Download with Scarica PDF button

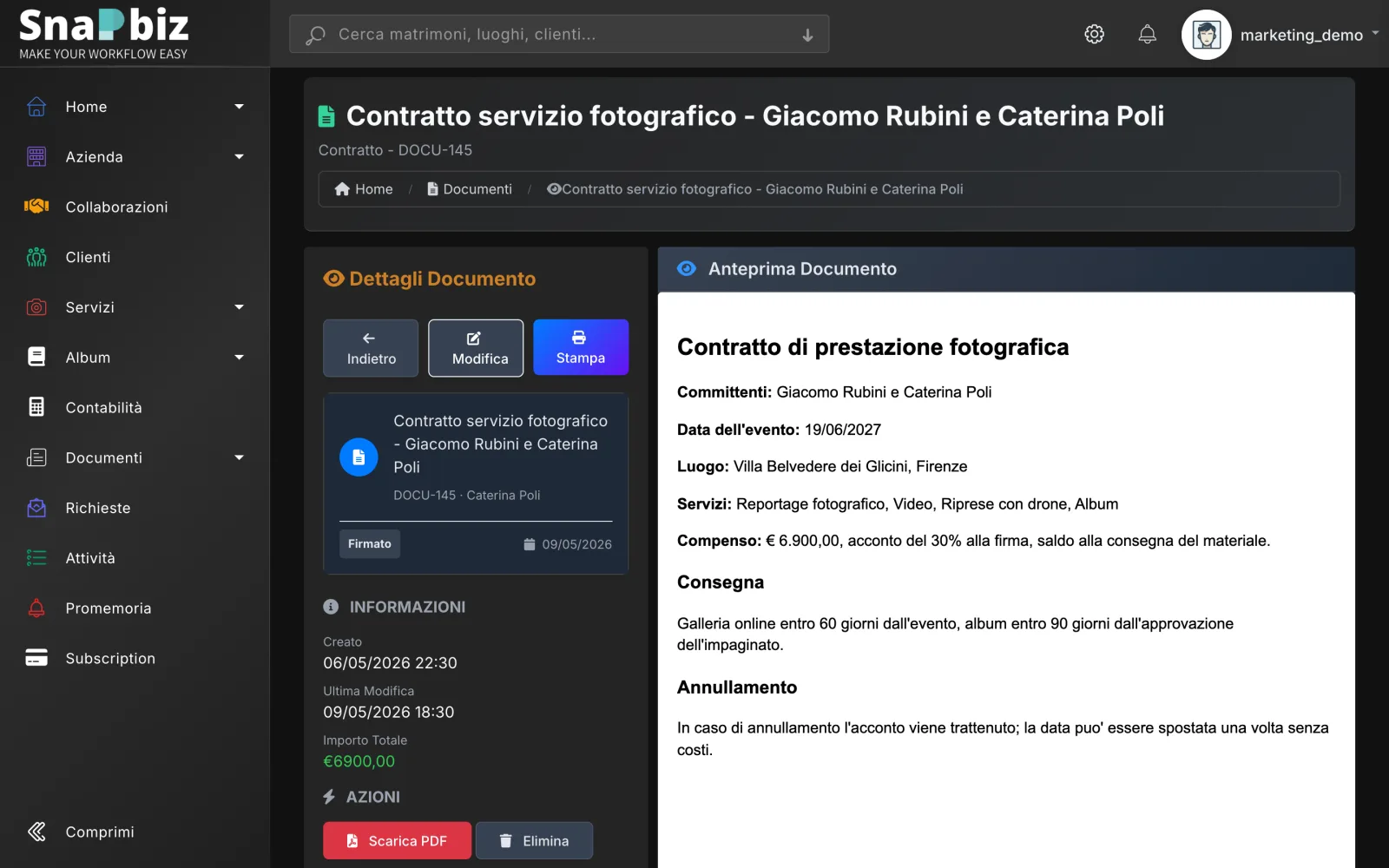[397, 840]
